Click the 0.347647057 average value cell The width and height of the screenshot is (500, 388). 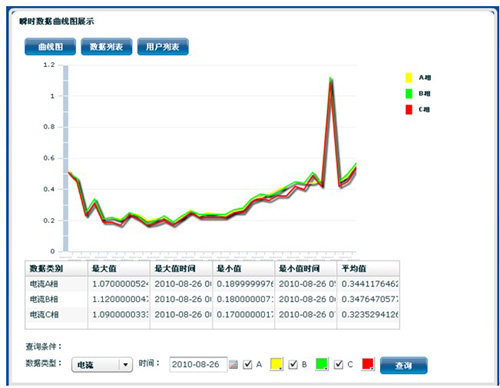tap(368, 299)
